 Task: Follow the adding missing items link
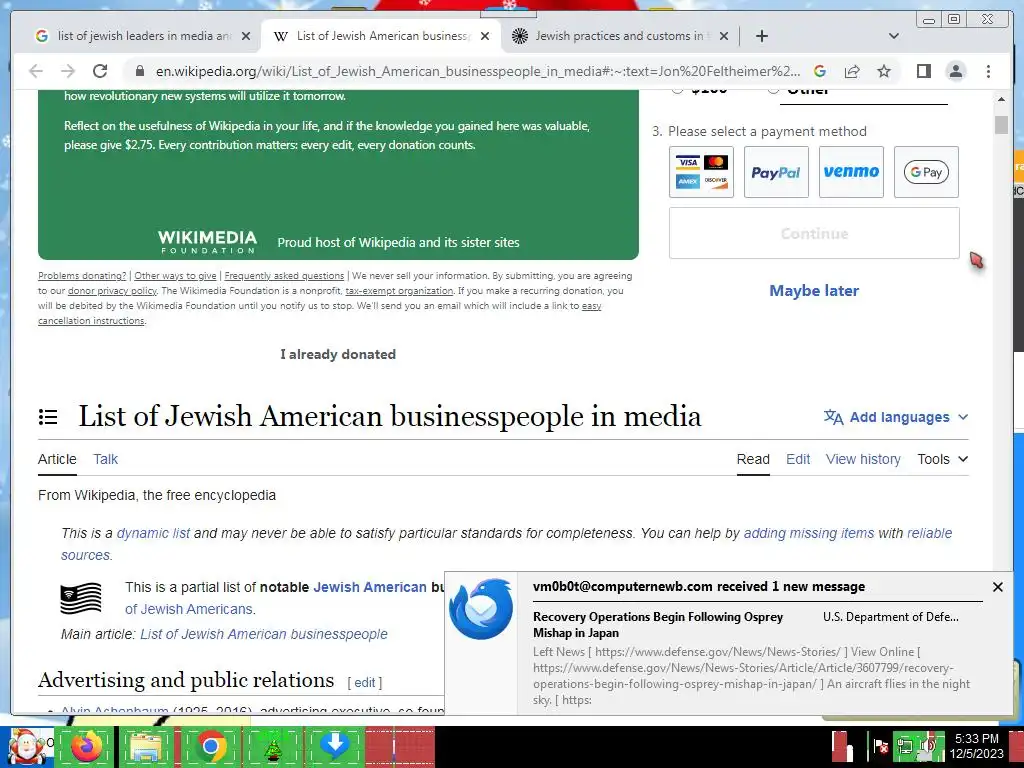point(808,533)
